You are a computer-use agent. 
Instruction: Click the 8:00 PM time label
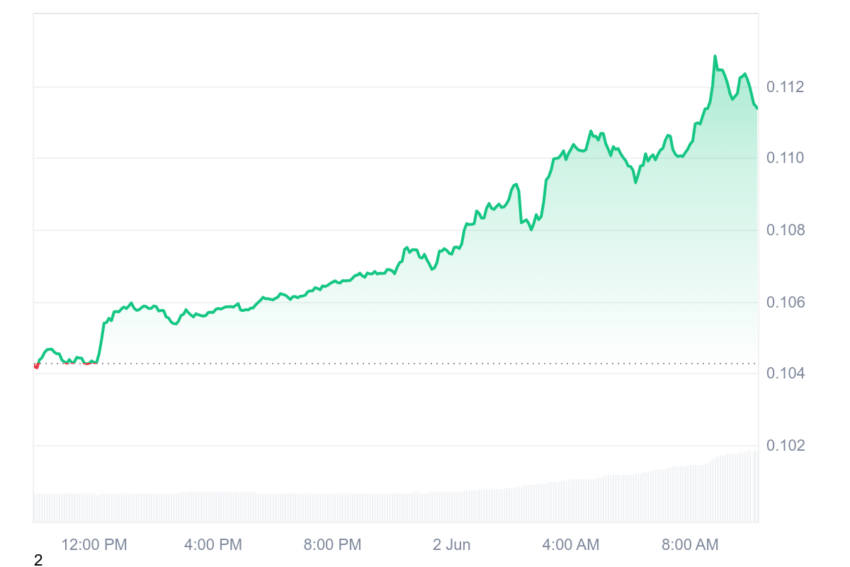coord(332,545)
